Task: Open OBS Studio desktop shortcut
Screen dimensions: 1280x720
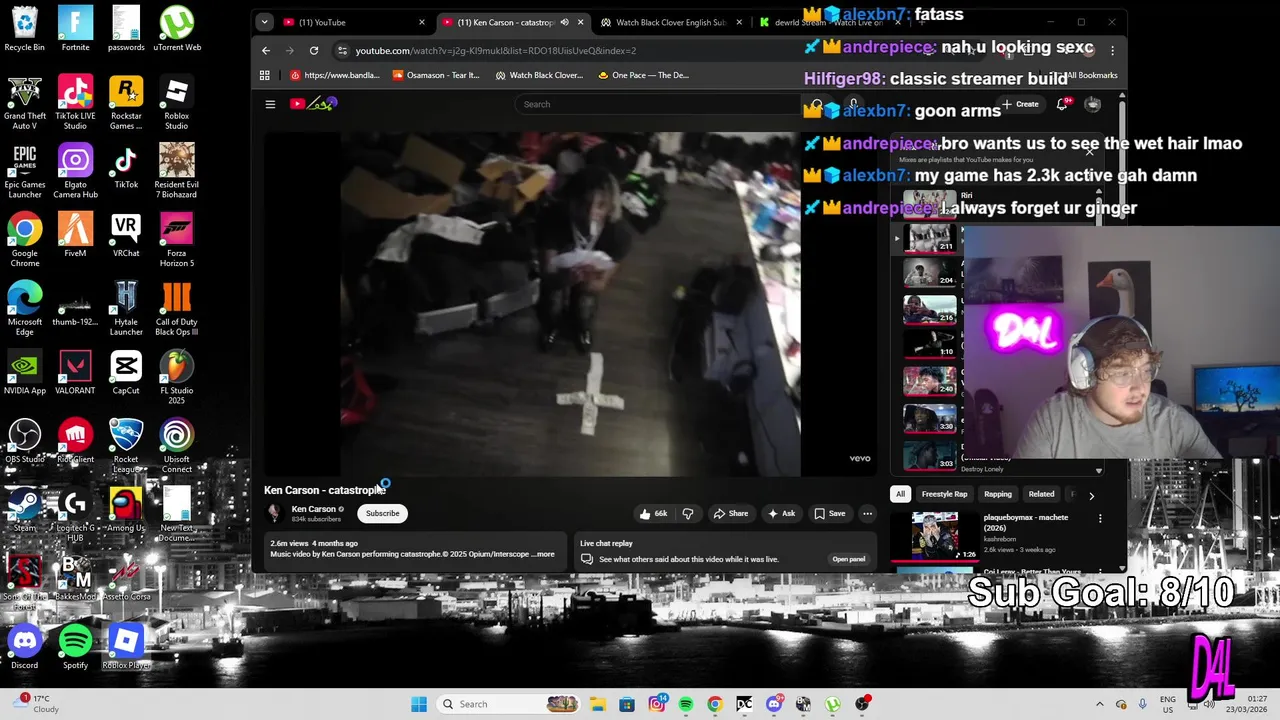Action: (x=25, y=442)
